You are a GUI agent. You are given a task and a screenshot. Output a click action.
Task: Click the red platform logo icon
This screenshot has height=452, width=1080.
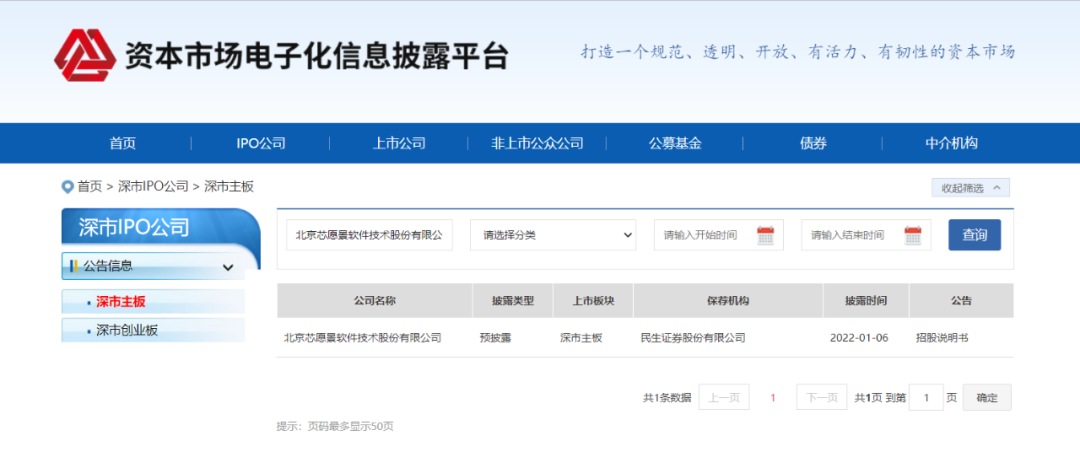(85, 55)
